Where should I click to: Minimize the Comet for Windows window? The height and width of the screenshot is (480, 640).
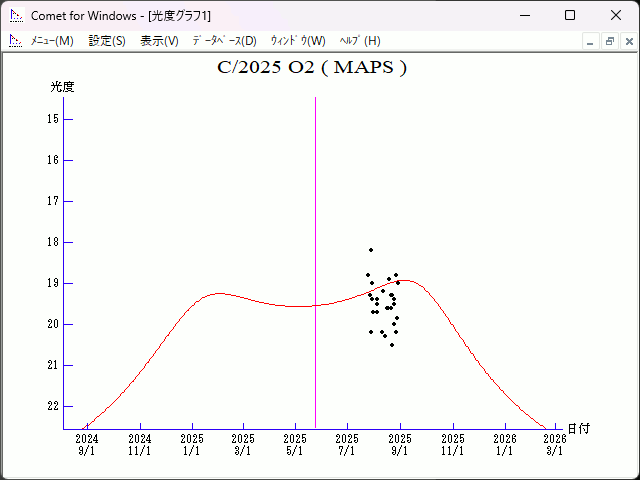[x=524, y=15]
